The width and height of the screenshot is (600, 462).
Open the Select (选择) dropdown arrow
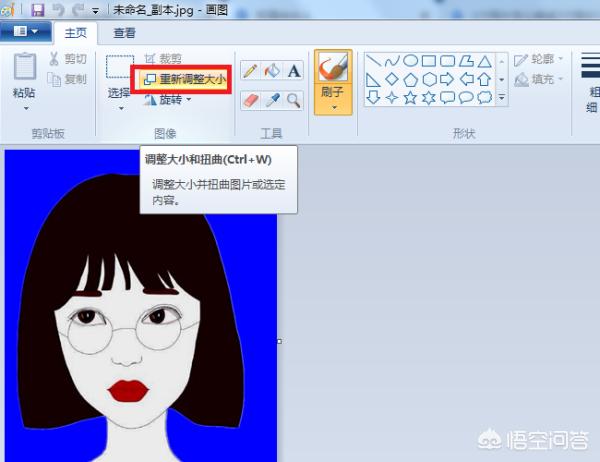pos(121,109)
